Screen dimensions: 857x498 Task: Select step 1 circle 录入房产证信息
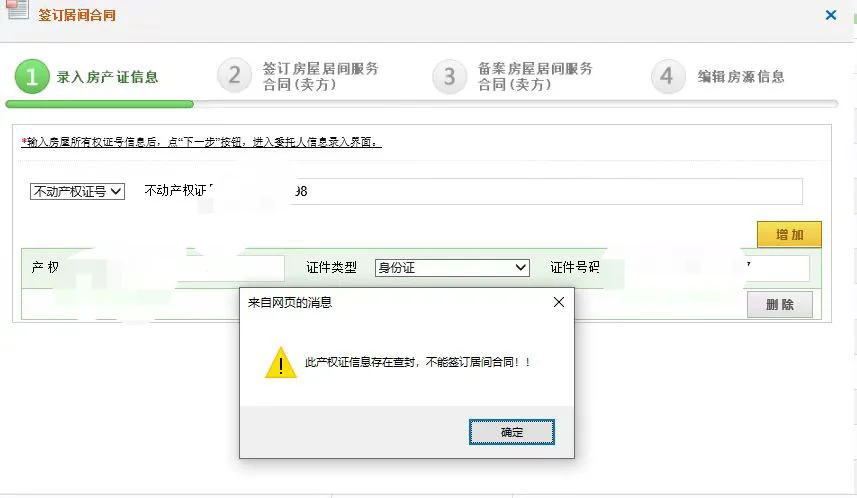pos(32,77)
